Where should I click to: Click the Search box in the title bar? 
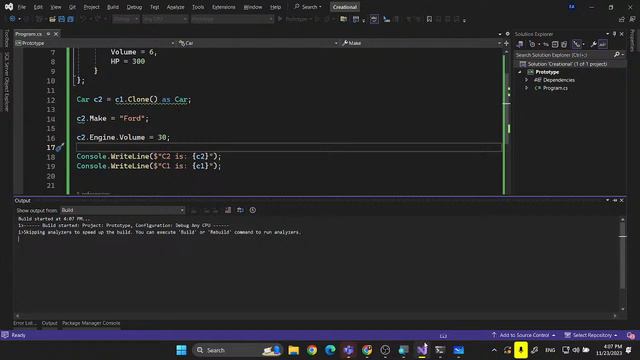308,7
